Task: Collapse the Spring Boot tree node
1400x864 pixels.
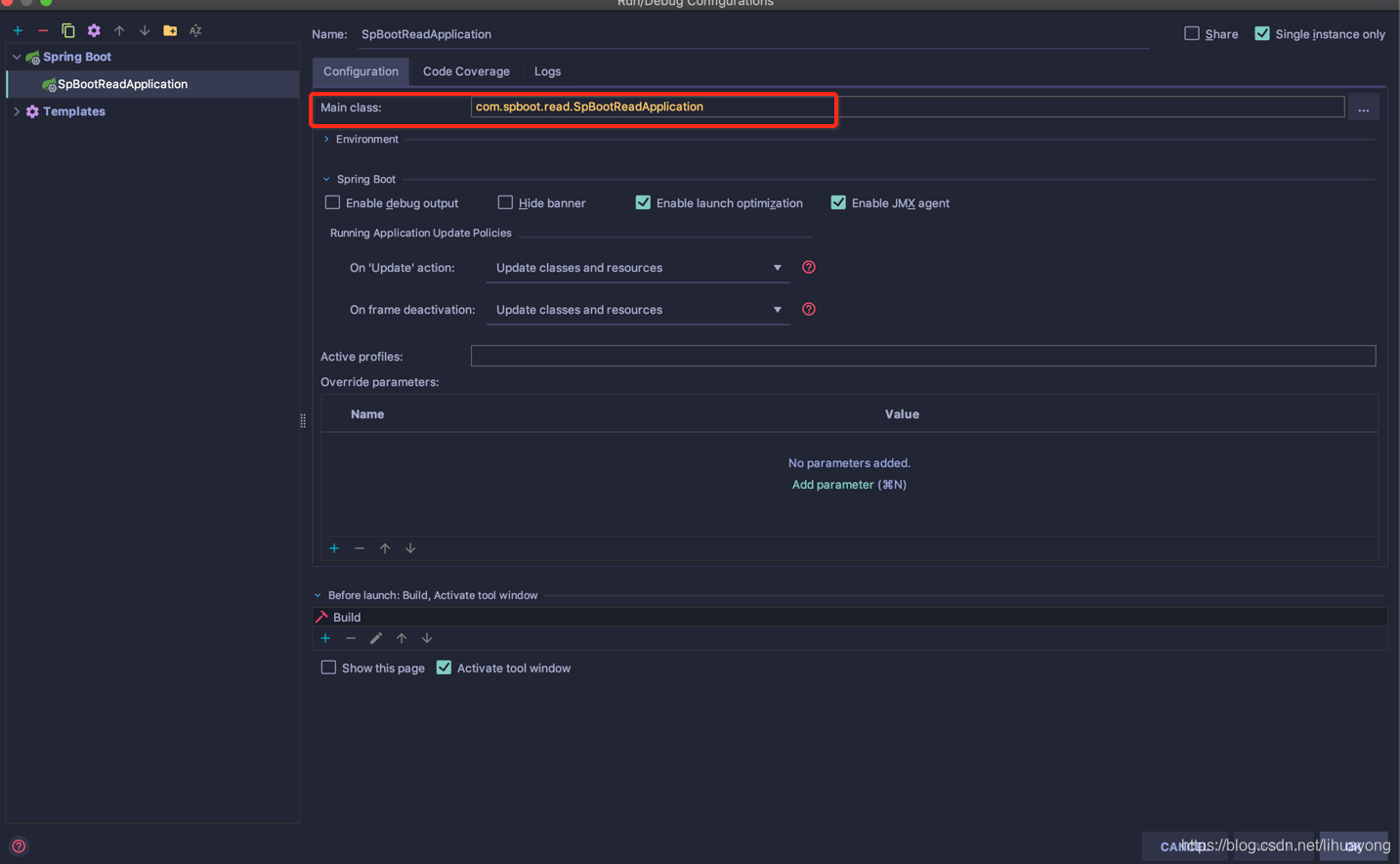Action: click(17, 57)
